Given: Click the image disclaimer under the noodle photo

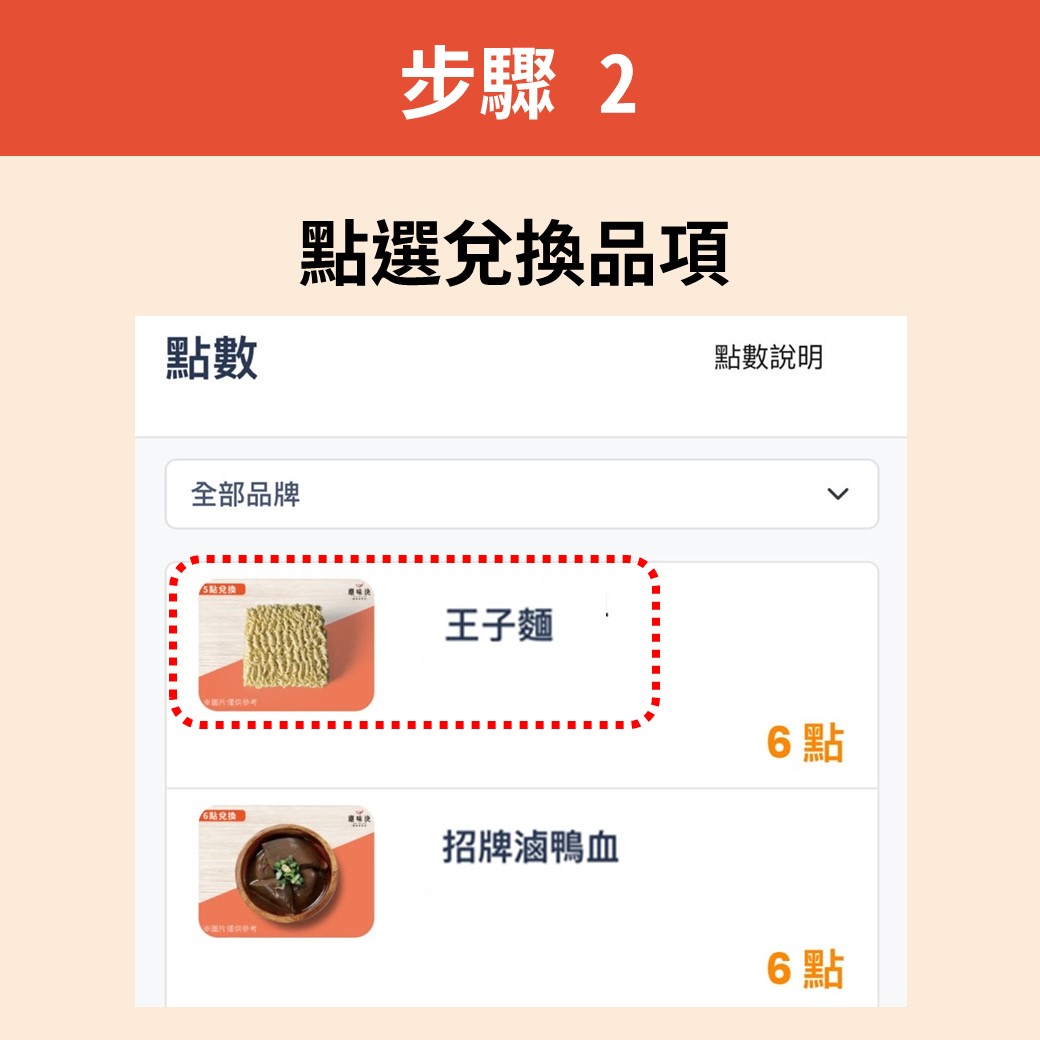Looking at the screenshot, I should click(230, 702).
